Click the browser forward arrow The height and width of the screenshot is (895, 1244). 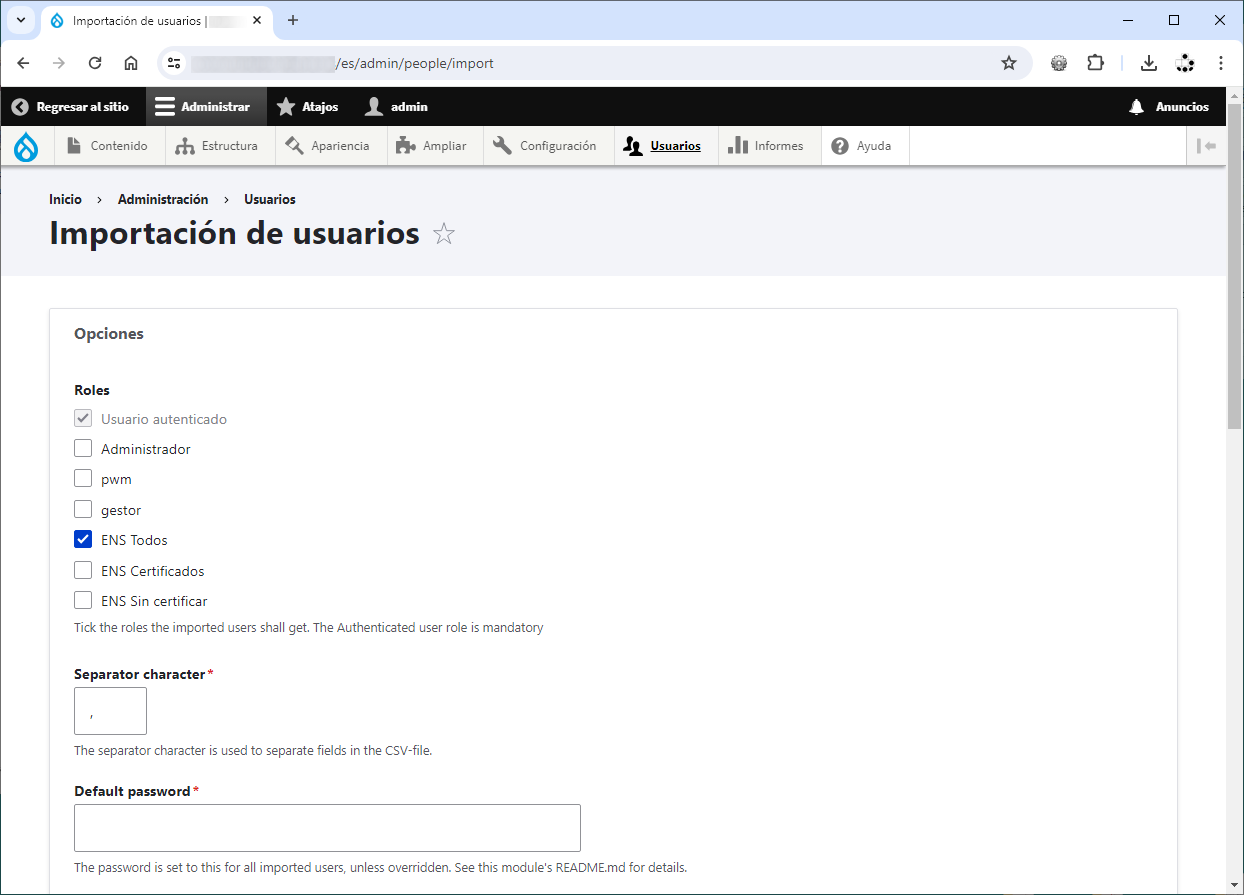coord(59,63)
